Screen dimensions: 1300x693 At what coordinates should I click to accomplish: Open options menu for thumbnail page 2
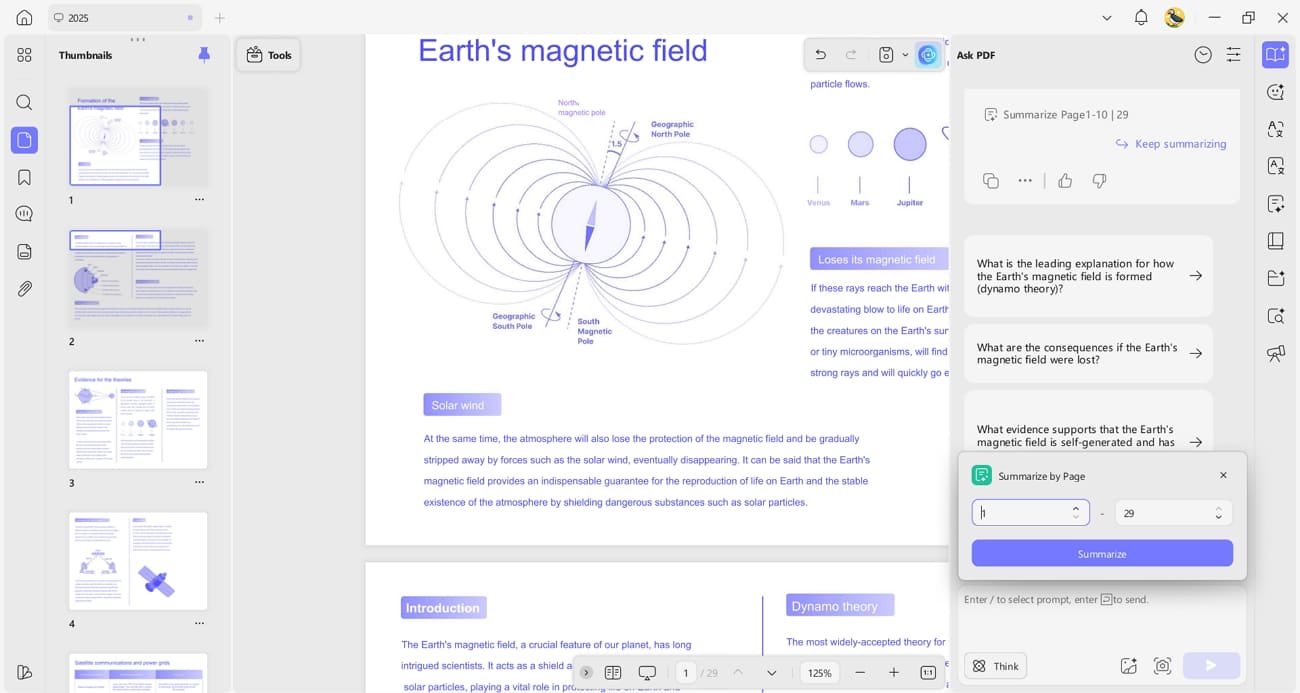click(x=199, y=341)
